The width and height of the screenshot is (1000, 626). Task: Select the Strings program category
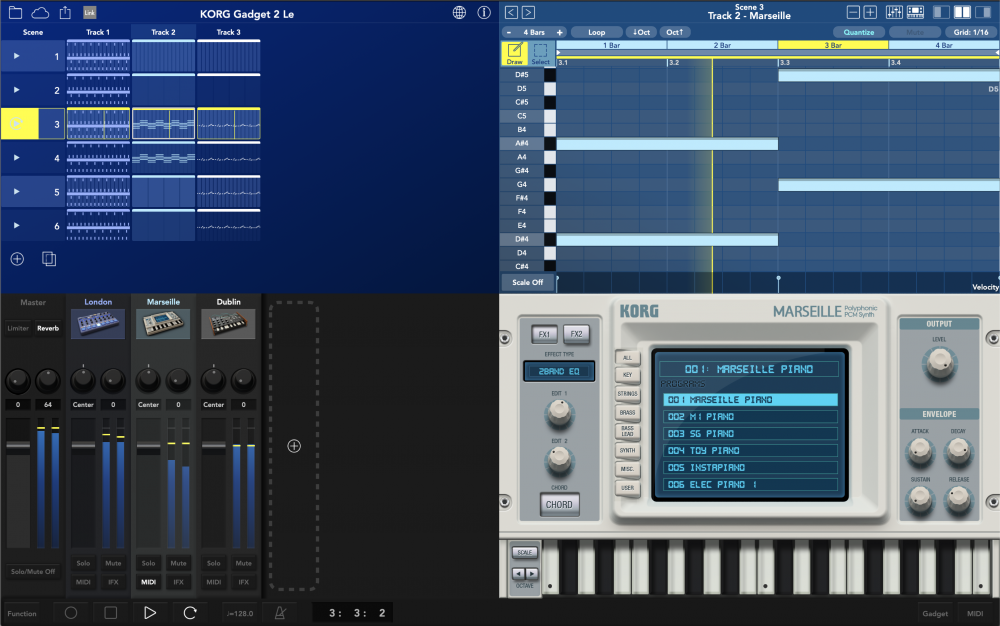627,393
